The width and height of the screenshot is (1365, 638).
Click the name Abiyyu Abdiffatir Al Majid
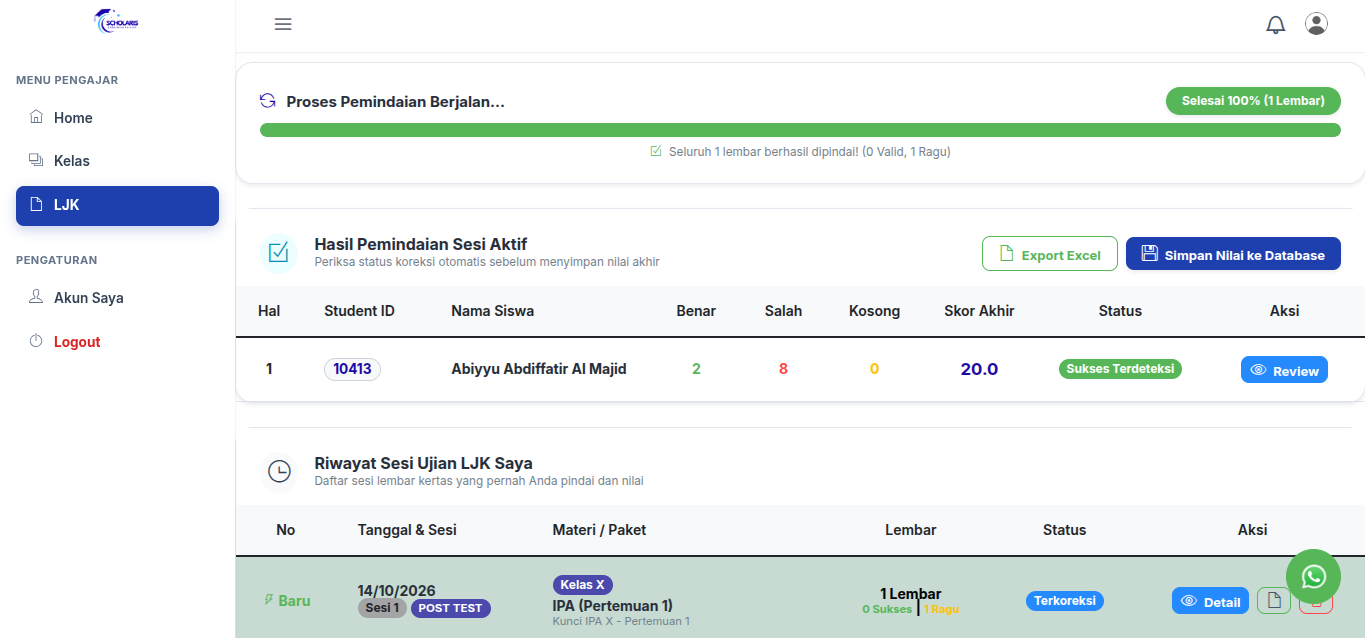tap(539, 369)
